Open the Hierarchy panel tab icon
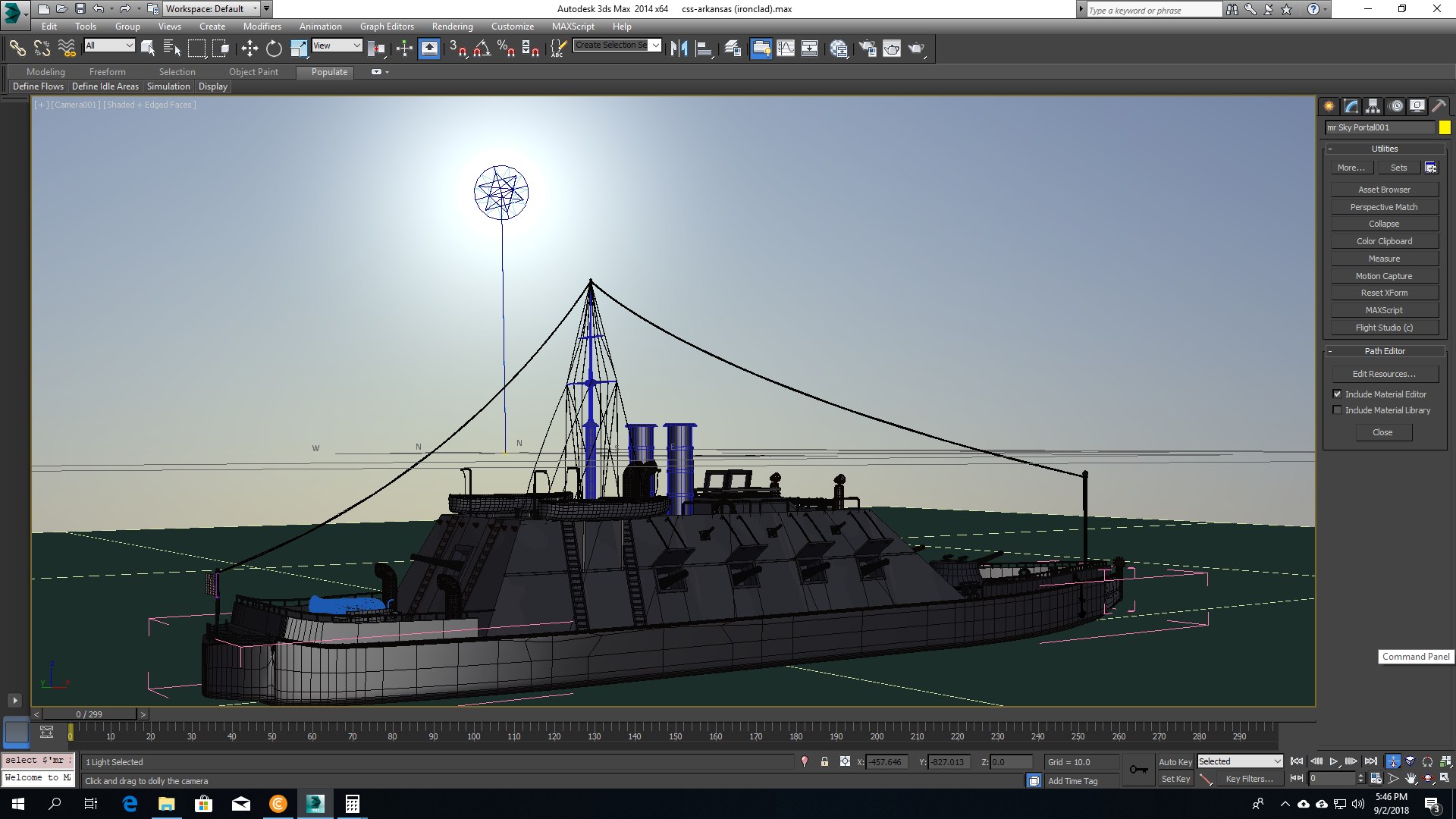 (x=1373, y=106)
